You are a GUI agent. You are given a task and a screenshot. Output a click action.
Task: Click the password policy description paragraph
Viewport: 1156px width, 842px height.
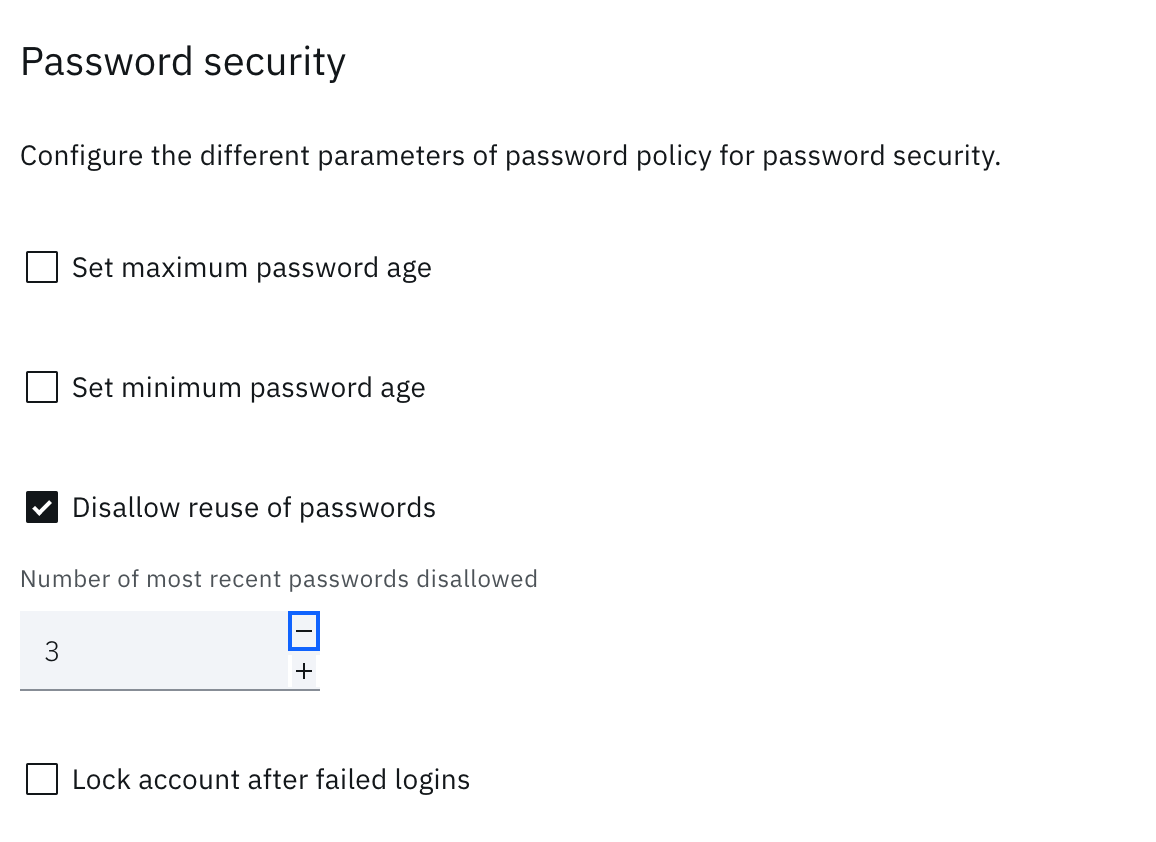(510, 157)
